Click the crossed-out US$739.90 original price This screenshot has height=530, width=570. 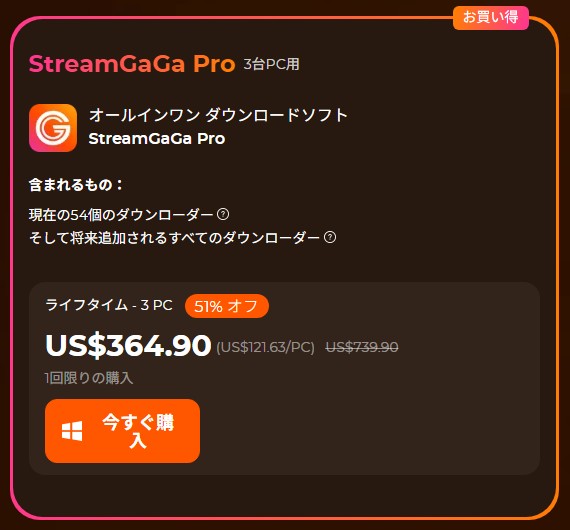point(362,347)
